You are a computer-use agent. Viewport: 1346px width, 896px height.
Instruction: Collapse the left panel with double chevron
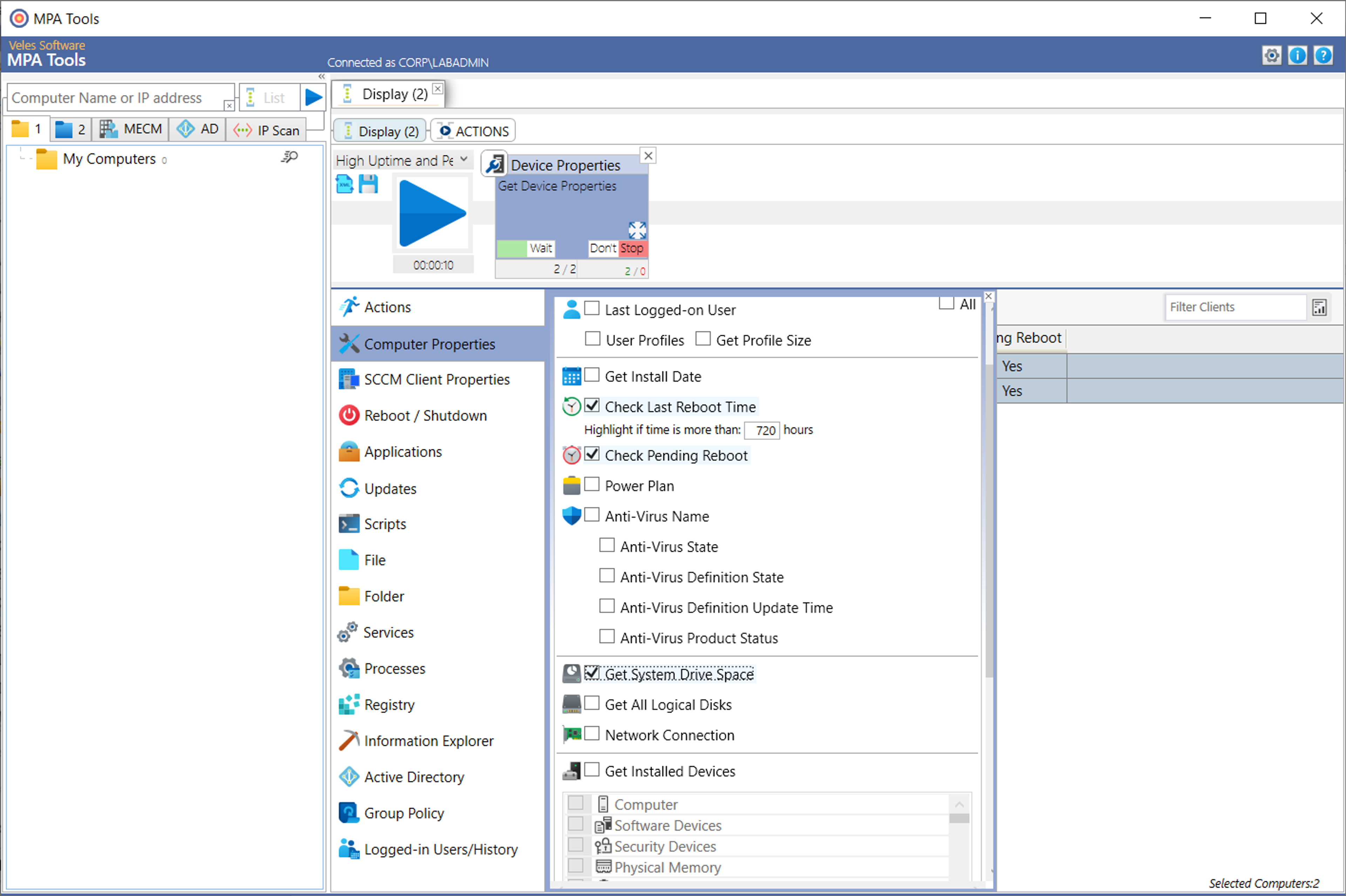point(322,76)
